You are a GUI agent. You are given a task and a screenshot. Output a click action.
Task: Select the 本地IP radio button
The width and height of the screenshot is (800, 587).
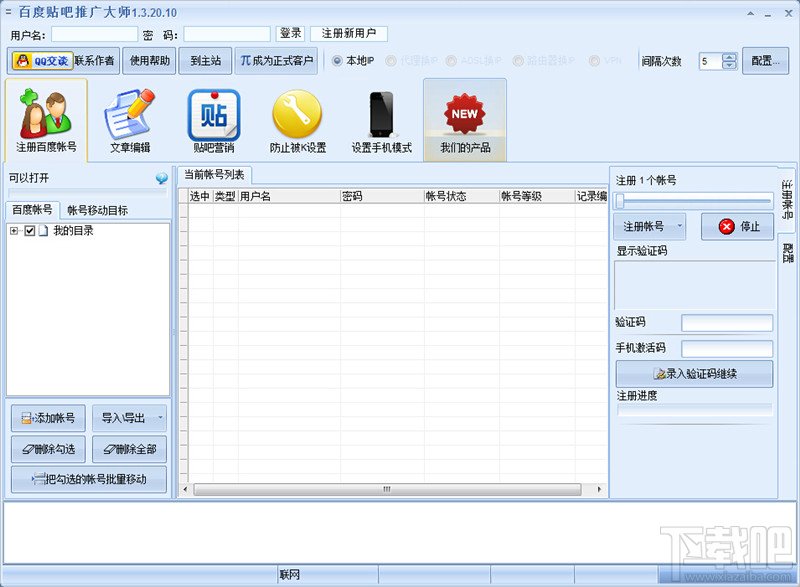pos(337,61)
